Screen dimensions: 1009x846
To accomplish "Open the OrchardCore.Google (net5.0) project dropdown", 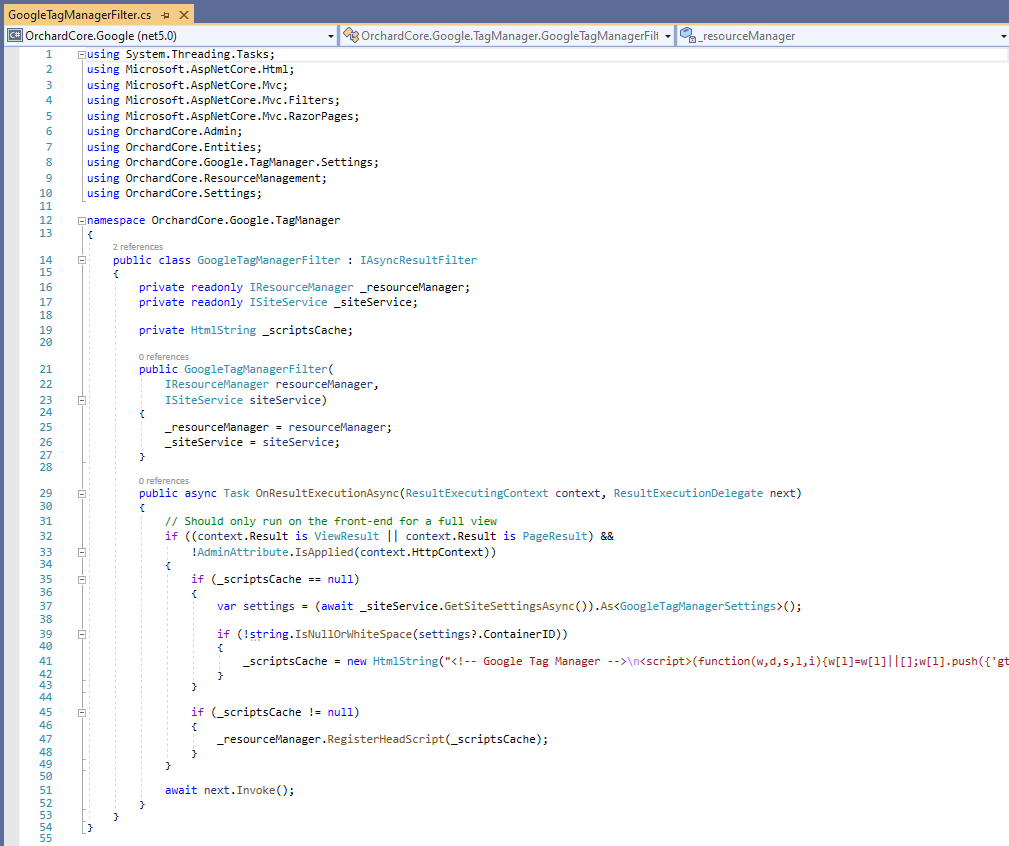I will coord(331,36).
